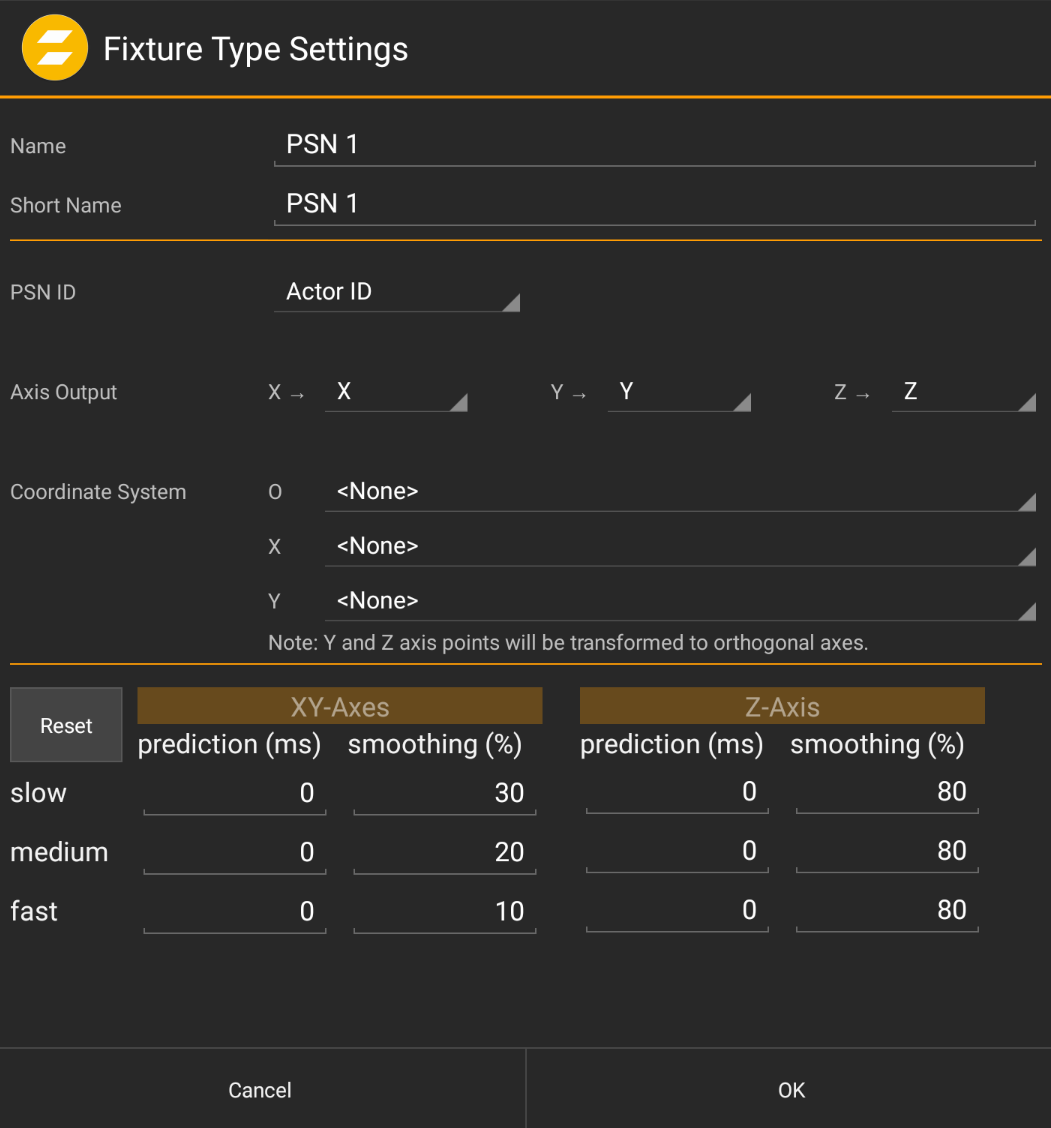Screen dimensions: 1051x1128
Task: Edit the Name field containing PSN 1
Action: click(x=654, y=144)
